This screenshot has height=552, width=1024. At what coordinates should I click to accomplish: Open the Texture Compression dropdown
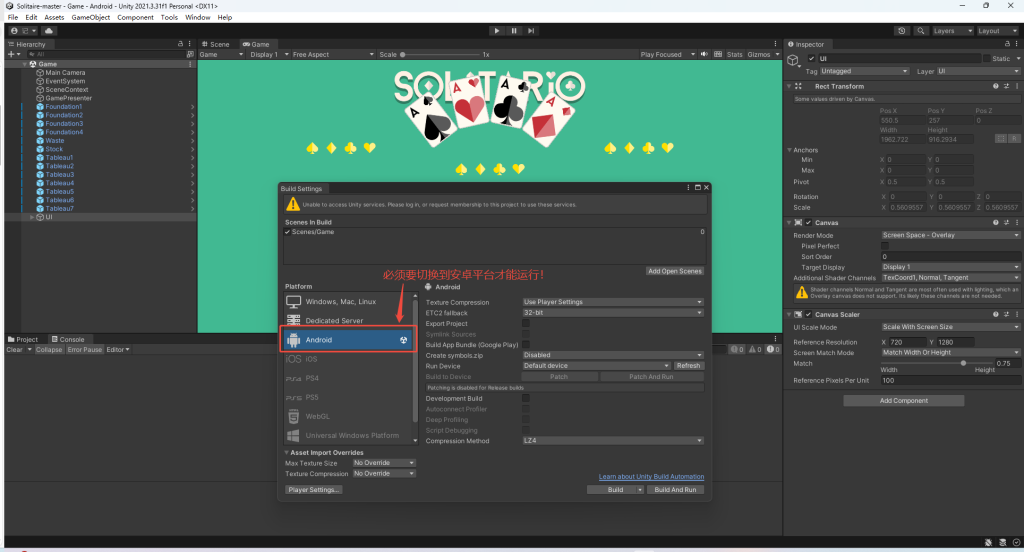tap(613, 302)
